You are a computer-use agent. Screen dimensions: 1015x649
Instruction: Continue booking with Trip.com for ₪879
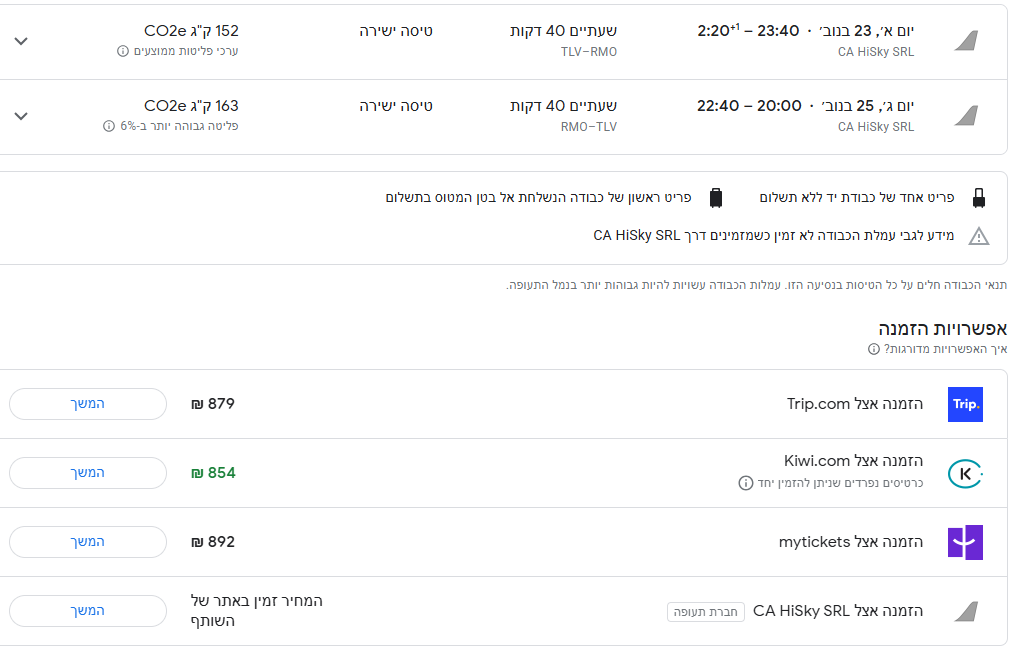click(x=88, y=404)
